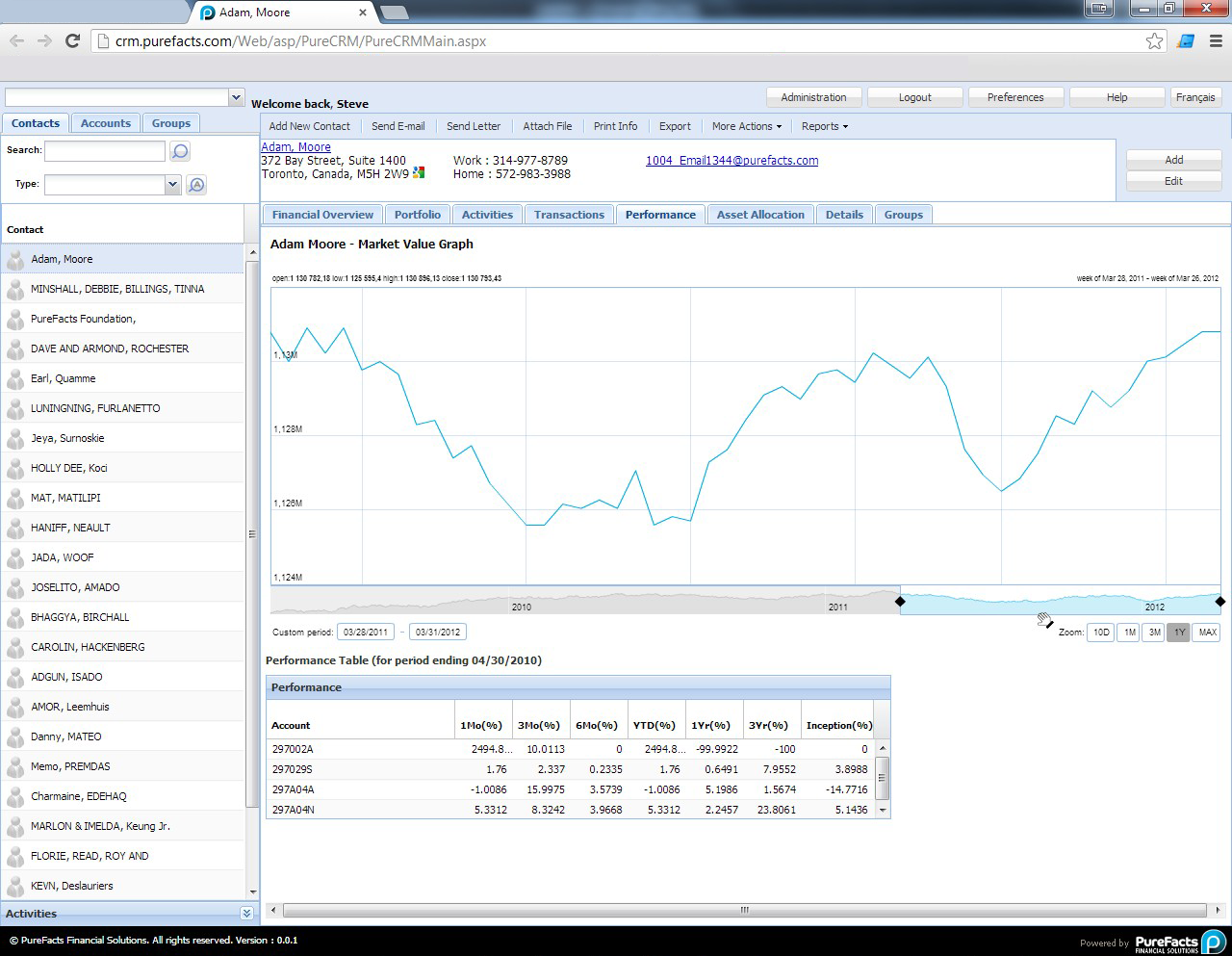Click the blue extension icon in browser toolbar
The image size is (1232, 956).
point(1187,41)
